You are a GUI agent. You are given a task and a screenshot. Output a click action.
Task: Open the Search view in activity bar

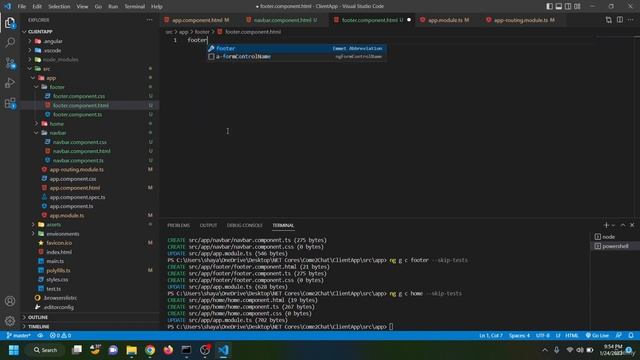tap(10, 42)
